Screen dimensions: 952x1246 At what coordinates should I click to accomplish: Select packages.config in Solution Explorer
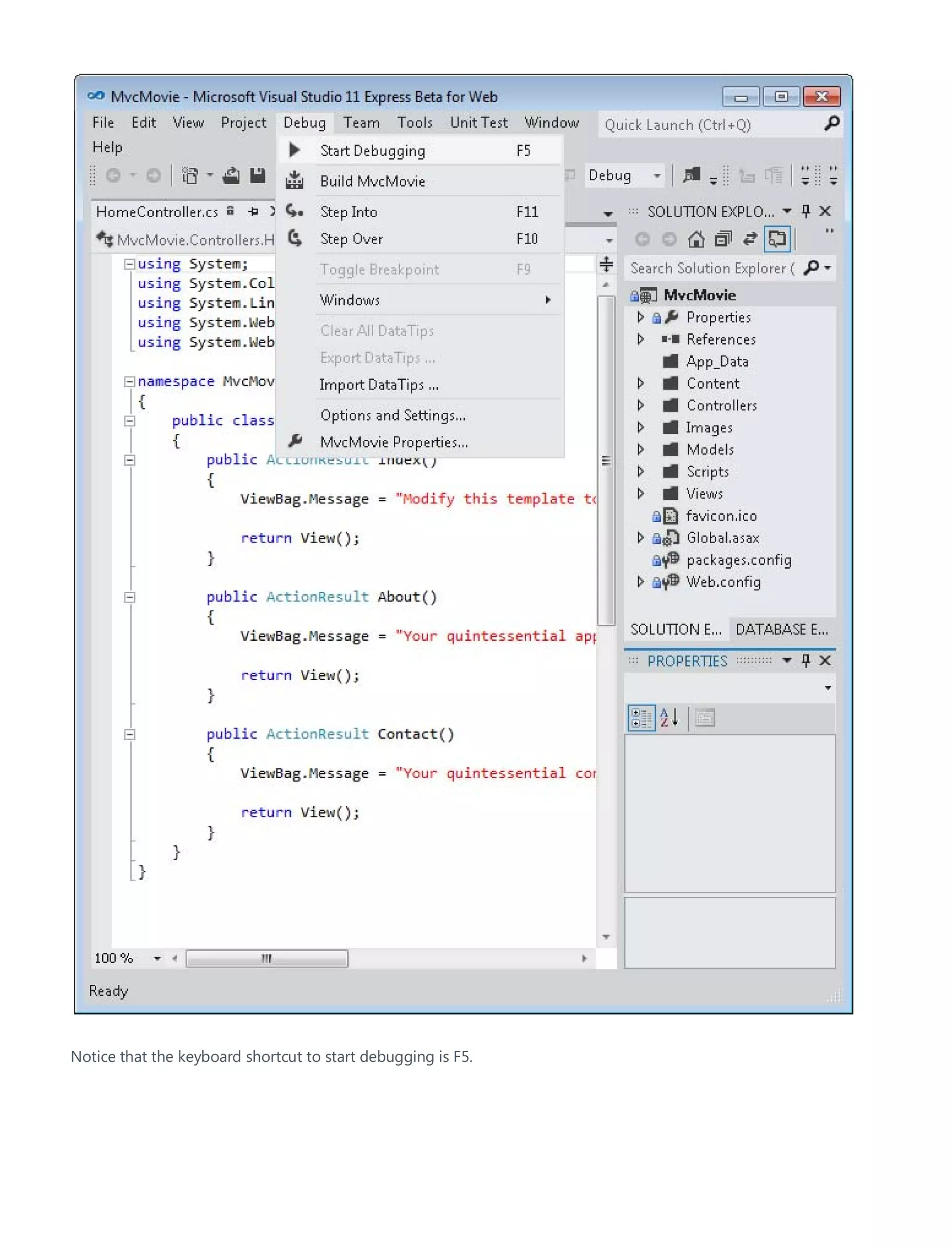point(738,560)
